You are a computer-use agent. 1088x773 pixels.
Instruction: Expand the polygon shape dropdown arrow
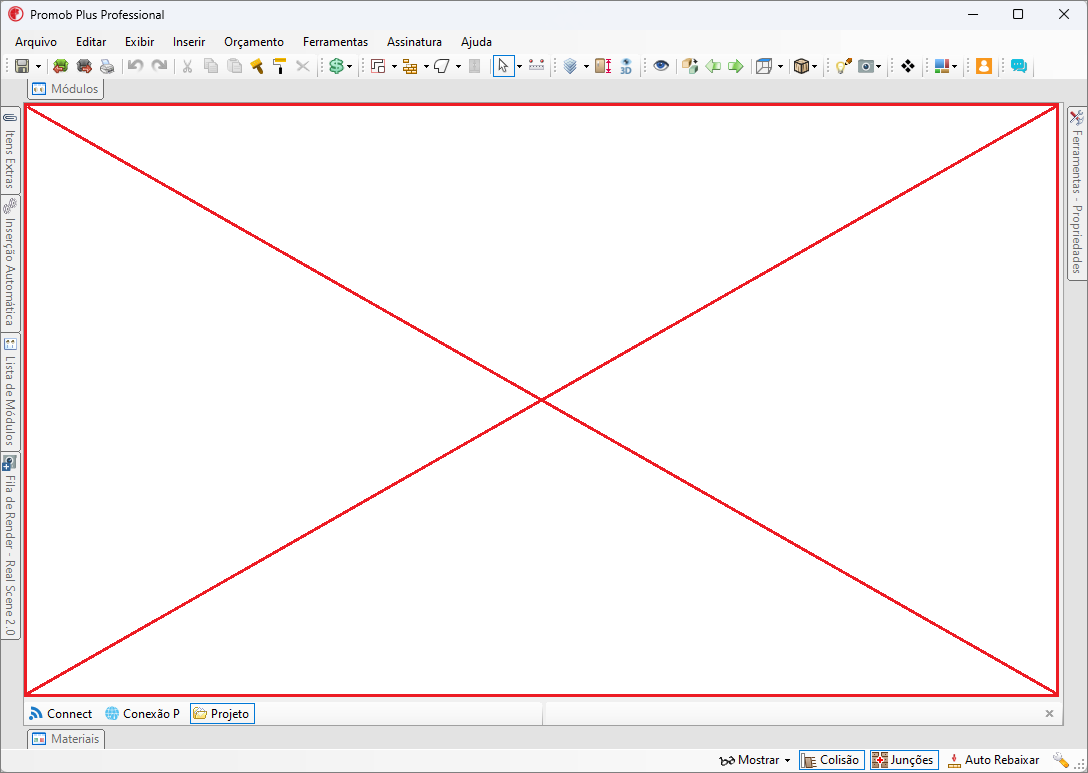pos(458,67)
